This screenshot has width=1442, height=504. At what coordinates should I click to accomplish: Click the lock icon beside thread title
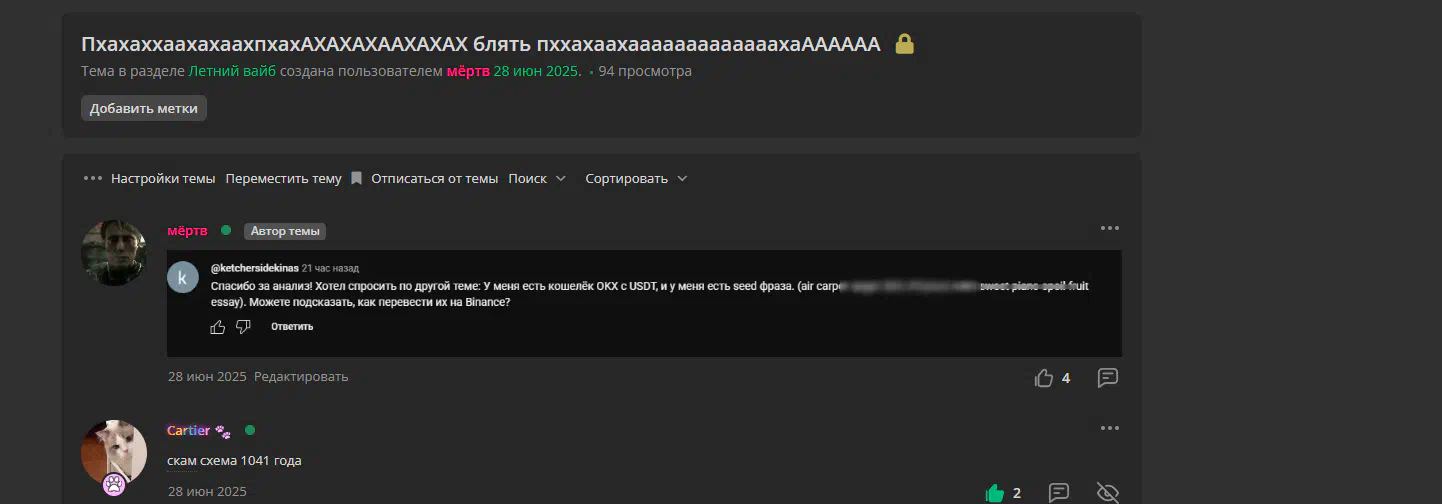(x=904, y=44)
